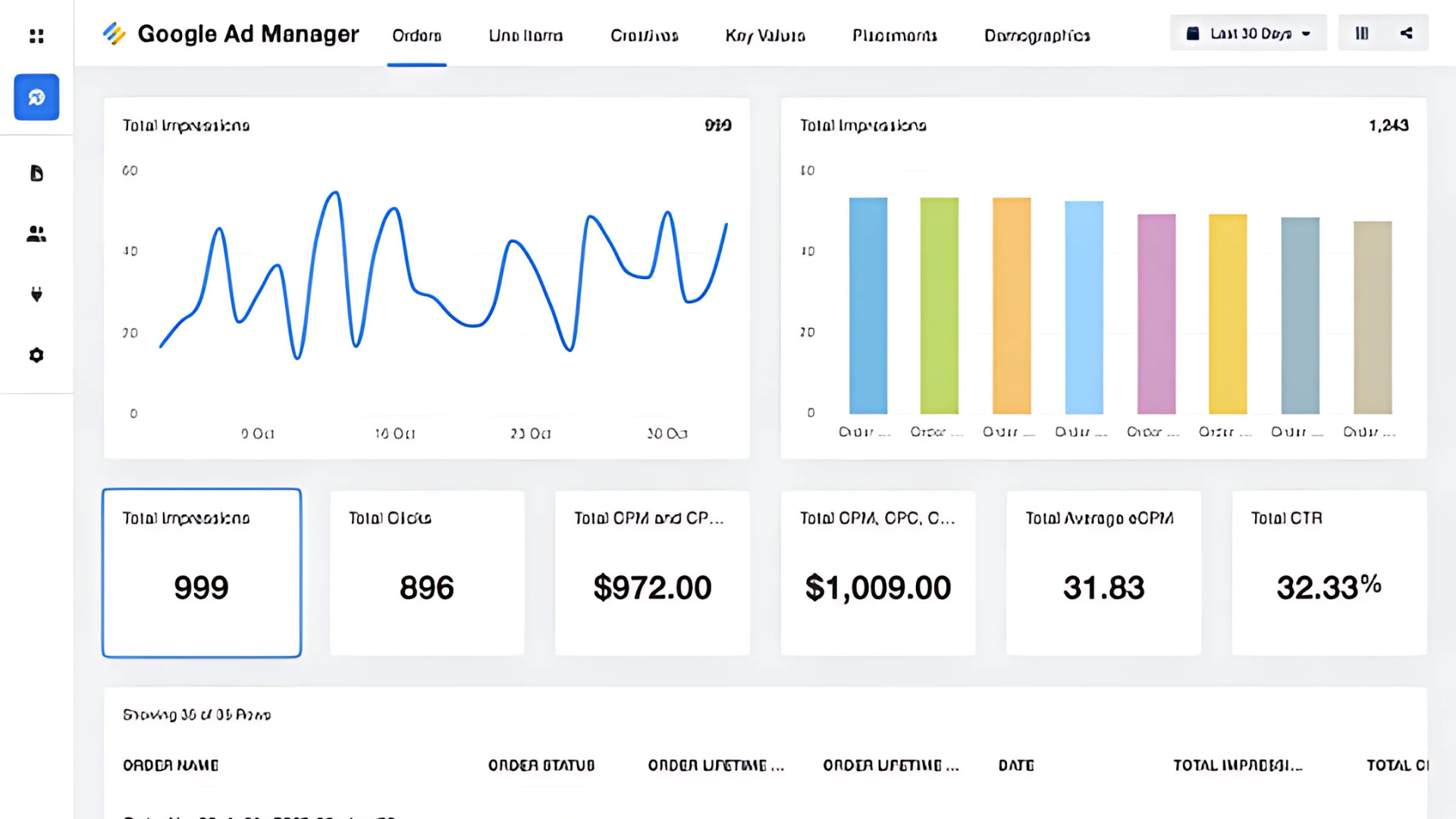
Task: Select the Total Impressions 999 card
Action: point(202,573)
